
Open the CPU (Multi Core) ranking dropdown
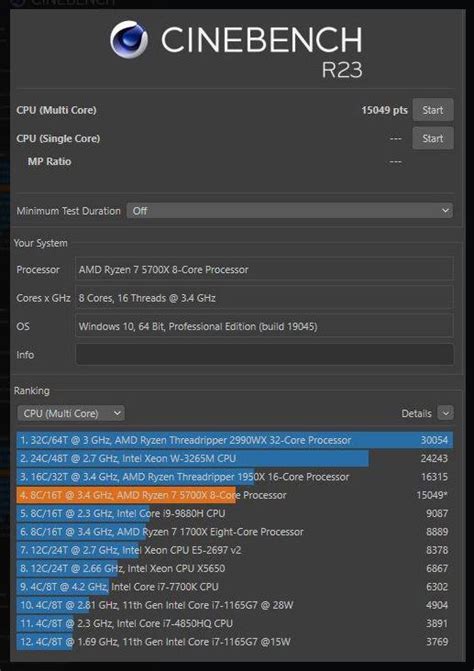71,413
